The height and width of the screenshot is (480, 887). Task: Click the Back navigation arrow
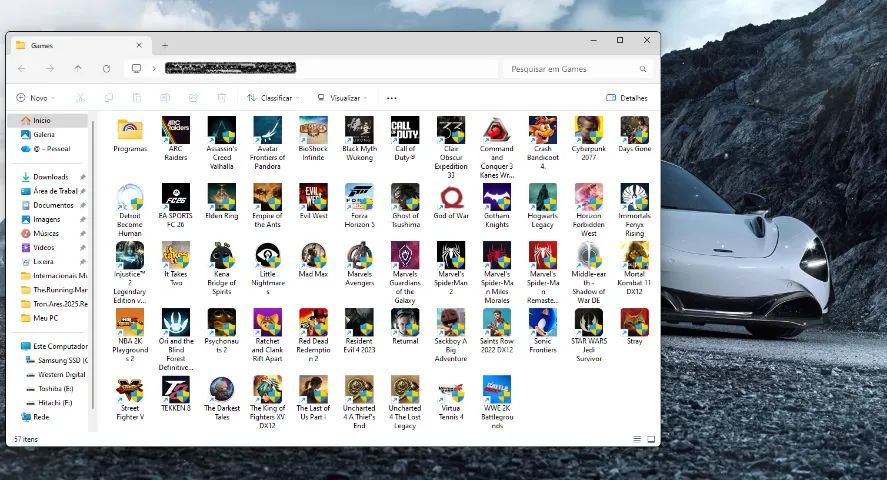point(22,68)
